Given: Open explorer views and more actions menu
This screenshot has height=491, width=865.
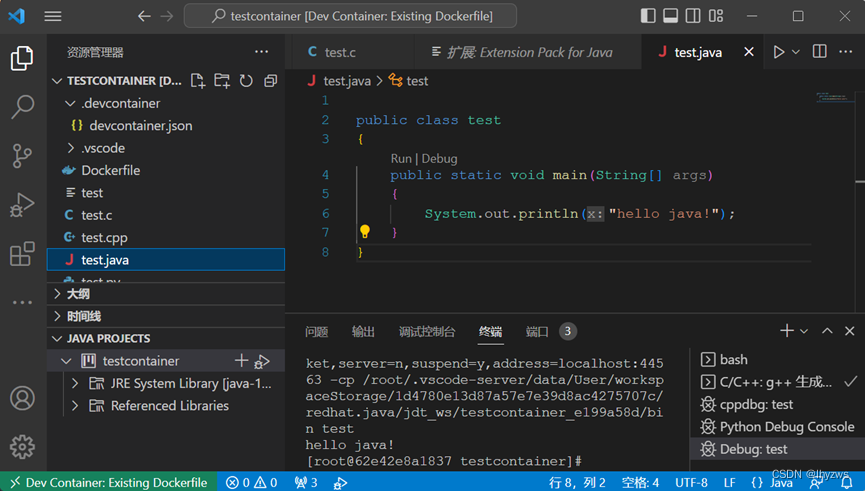Looking at the screenshot, I should coord(261,52).
